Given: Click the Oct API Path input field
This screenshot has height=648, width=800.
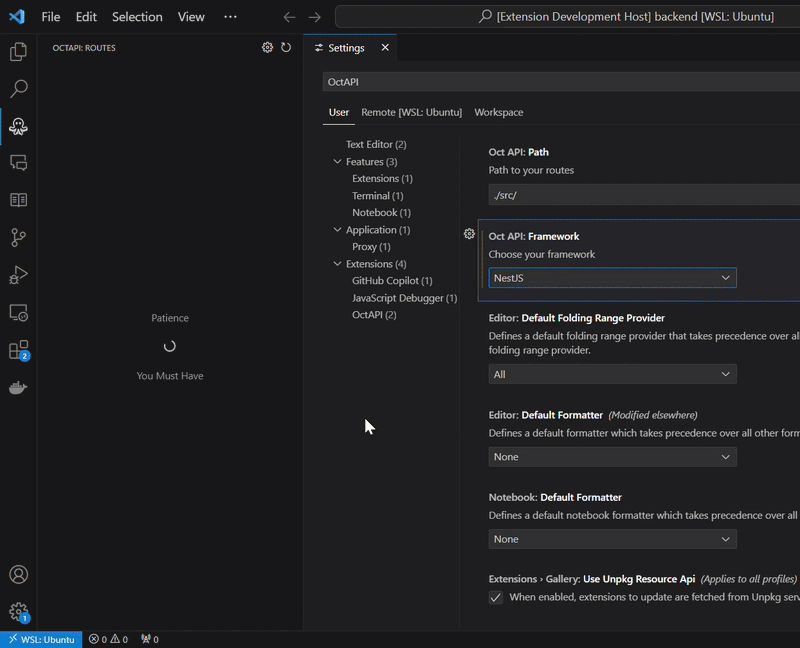Looking at the screenshot, I should (644, 195).
